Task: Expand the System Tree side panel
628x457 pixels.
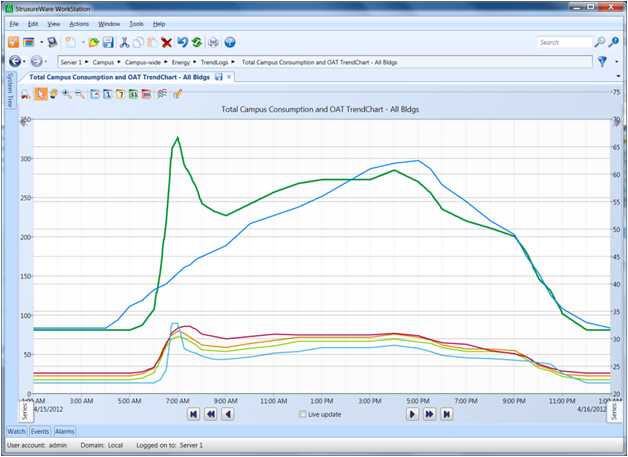Action: pyautogui.click(x=10, y=90)
